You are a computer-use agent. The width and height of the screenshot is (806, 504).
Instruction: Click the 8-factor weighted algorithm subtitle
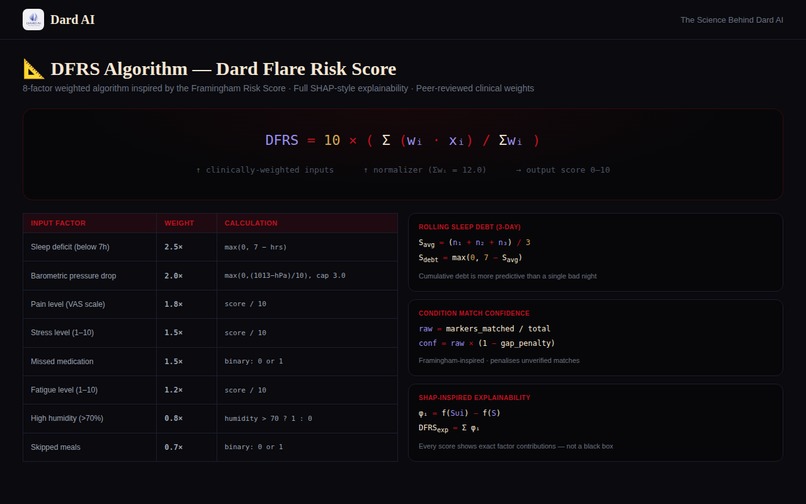pyautogui.click(x=278, y=88)
